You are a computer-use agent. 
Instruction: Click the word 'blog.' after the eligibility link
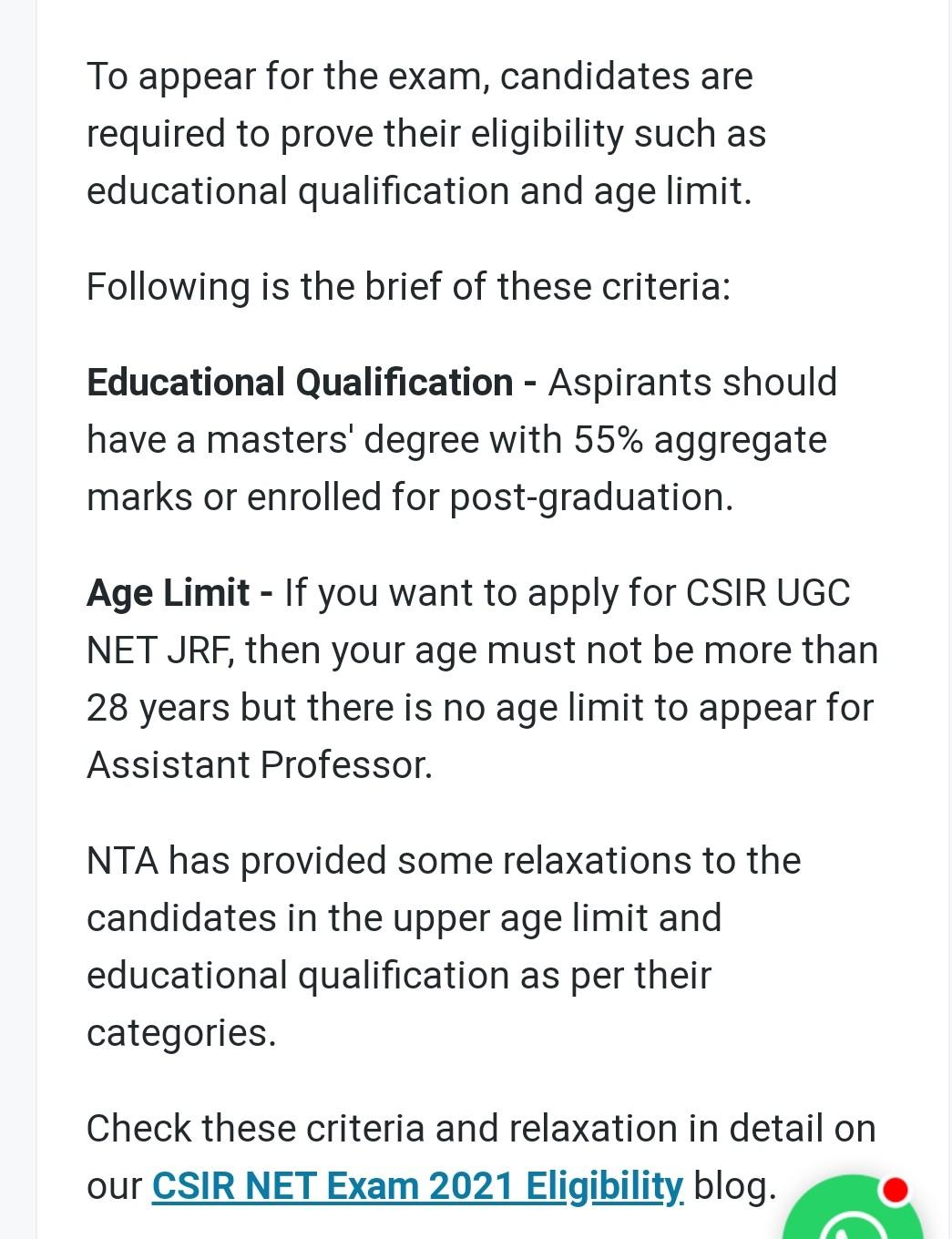734,1186
